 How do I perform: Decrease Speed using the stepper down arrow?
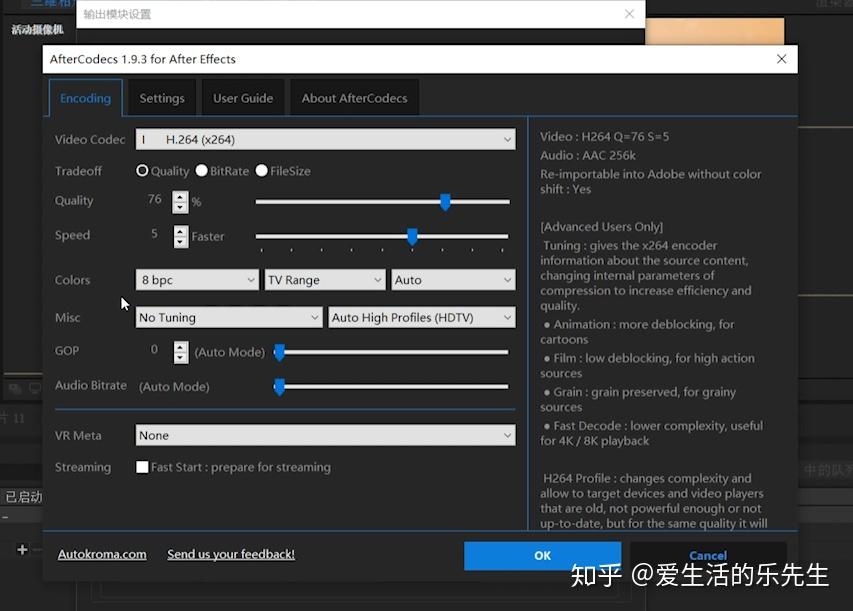180,241
